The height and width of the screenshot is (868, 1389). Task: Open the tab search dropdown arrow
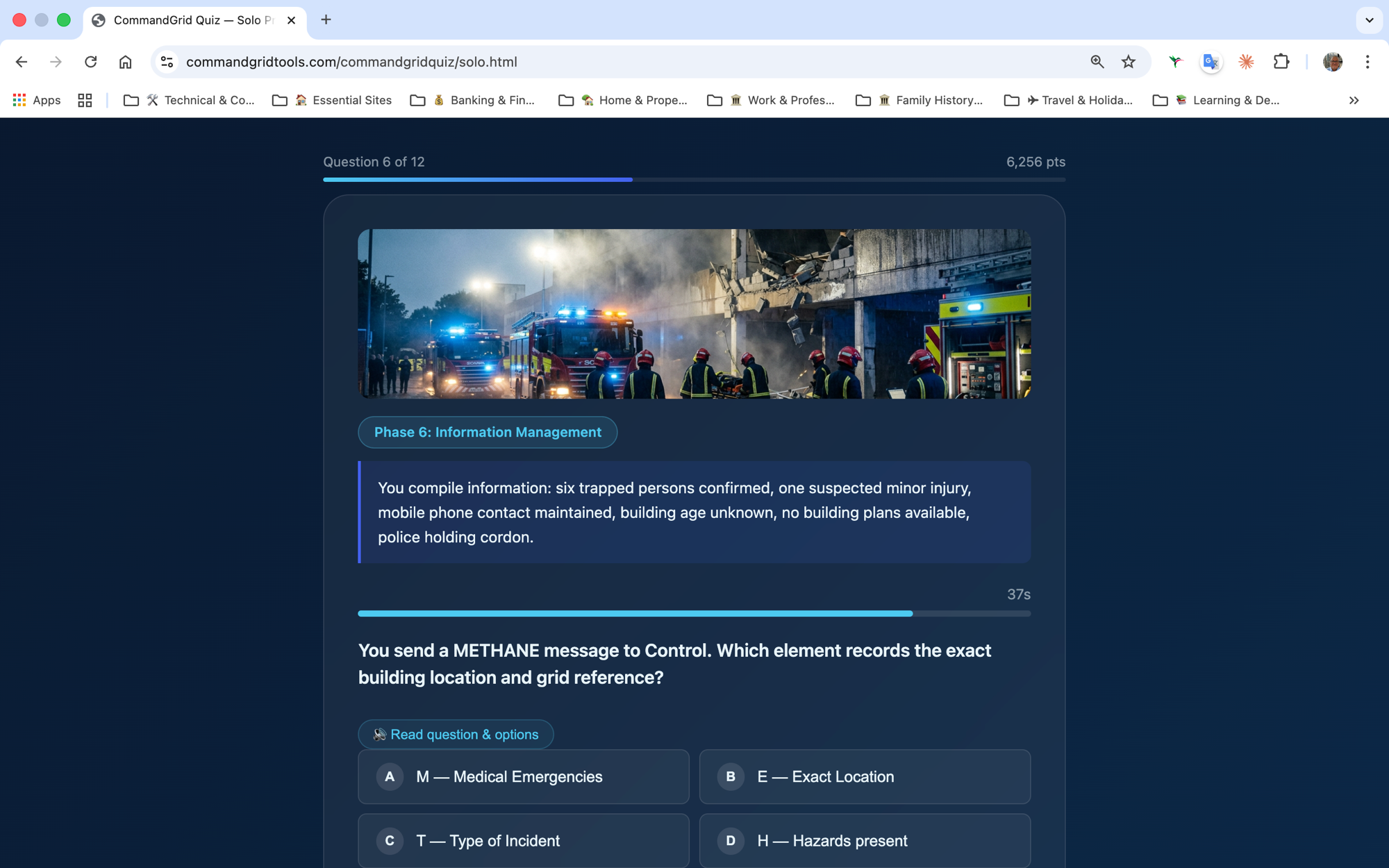pyautogui.click(x=1369, y=20)
